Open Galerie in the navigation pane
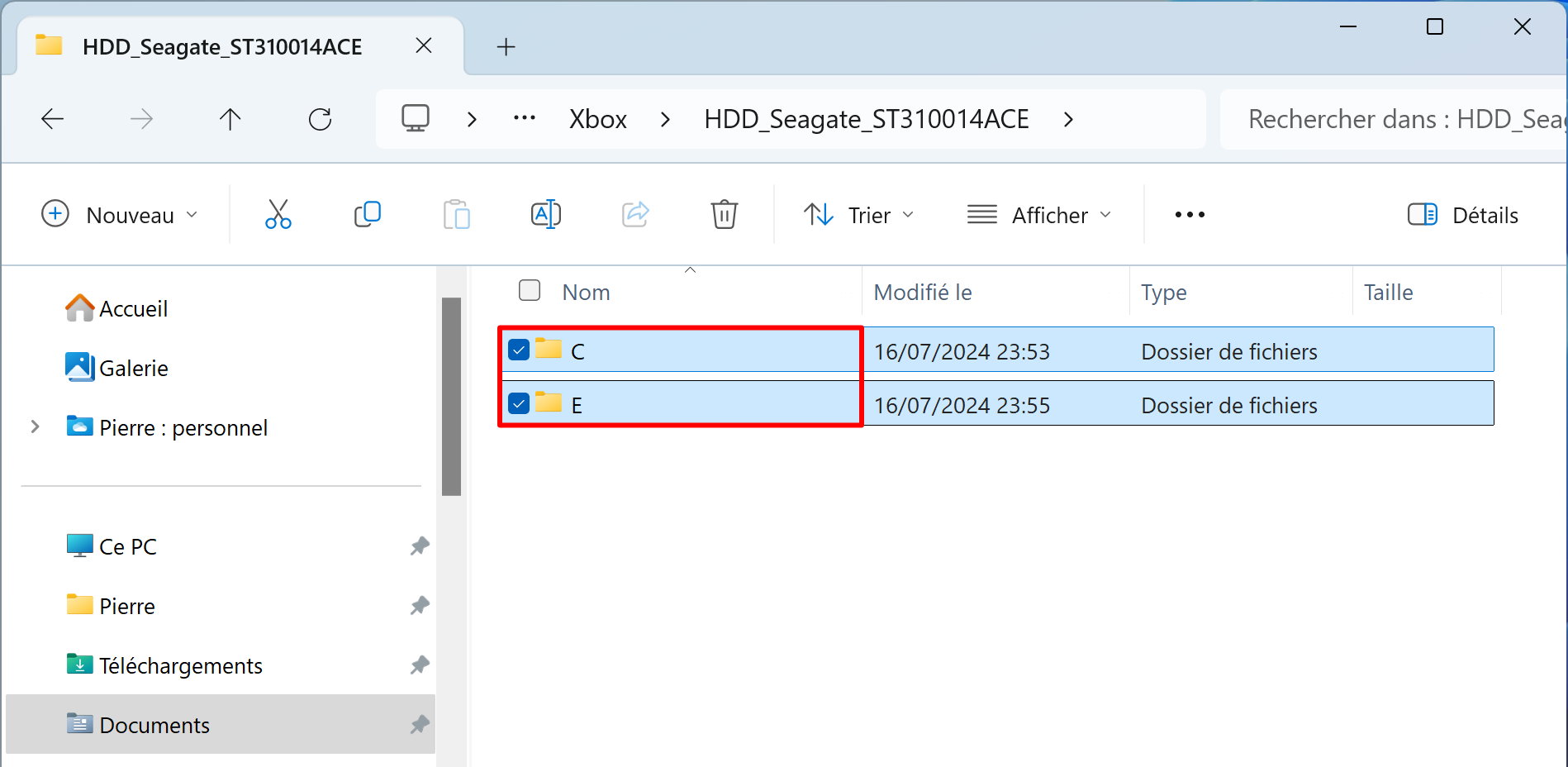 pos(116,368)
